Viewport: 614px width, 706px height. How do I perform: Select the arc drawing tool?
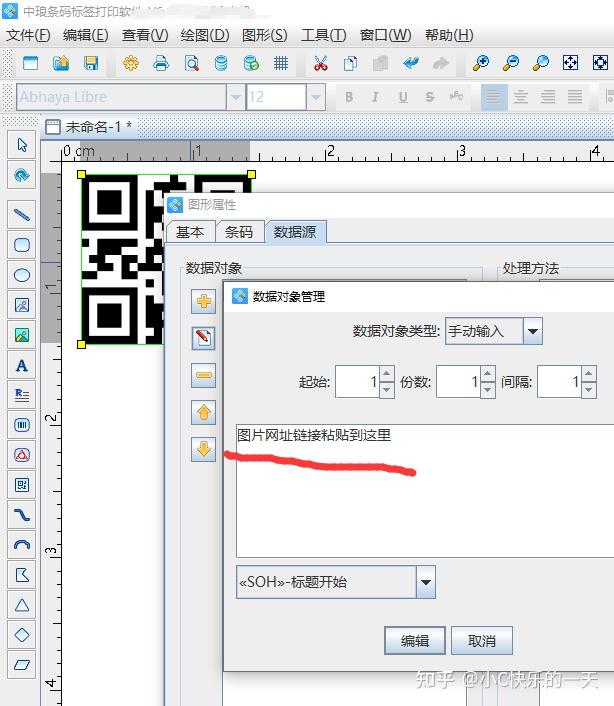(22, 545)
